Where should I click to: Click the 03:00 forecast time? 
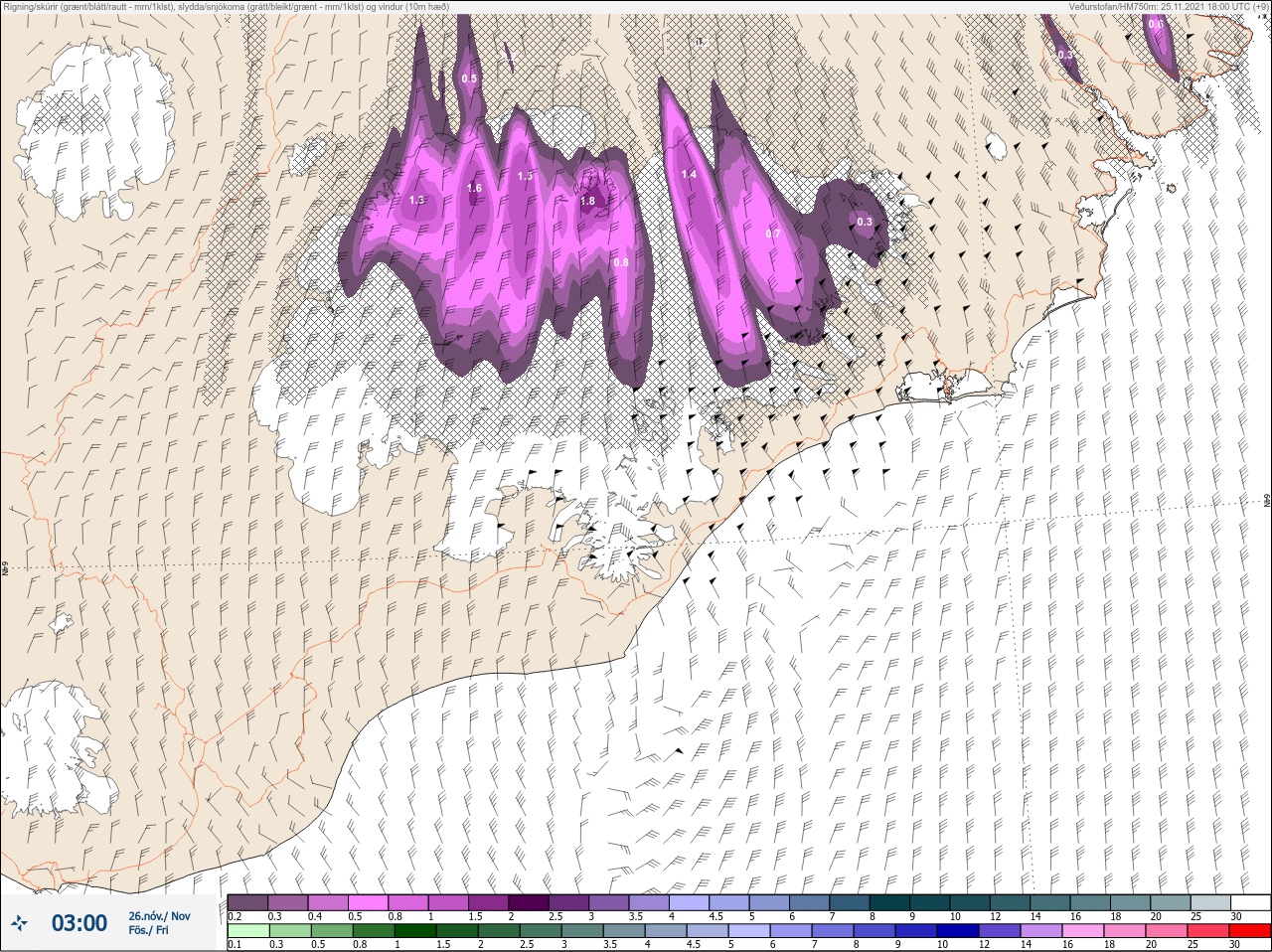79,923
